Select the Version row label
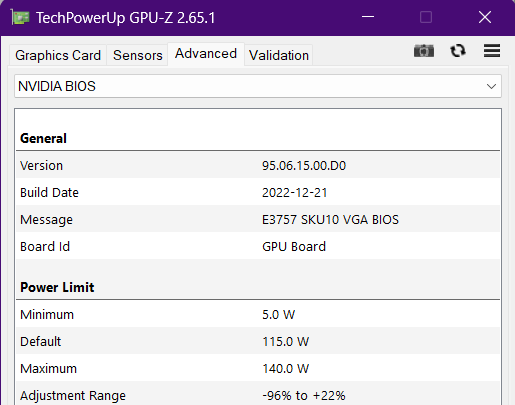Screen dimensions: 515x405 click(41, 166)
